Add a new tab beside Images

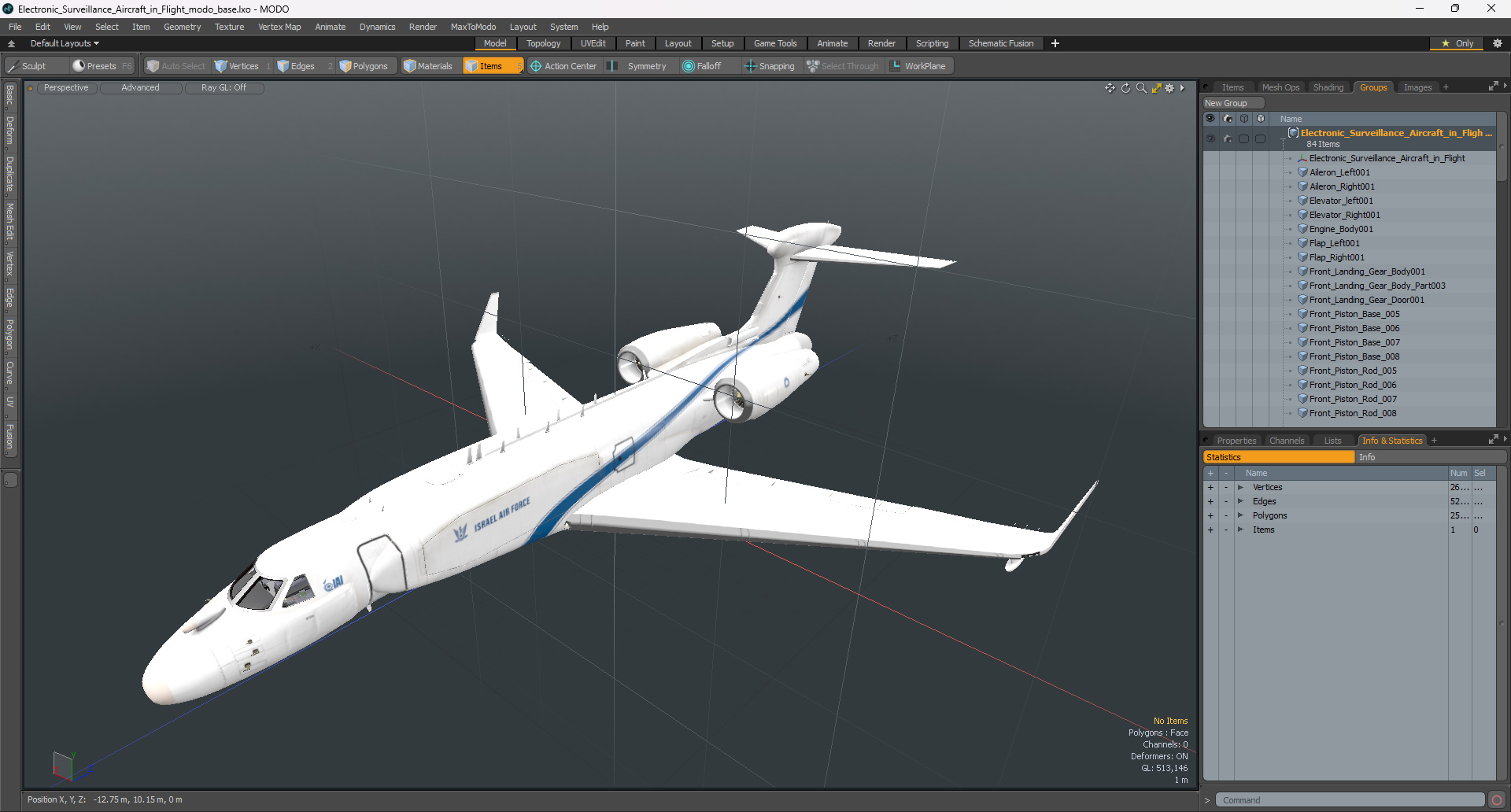click(1446, 87)
